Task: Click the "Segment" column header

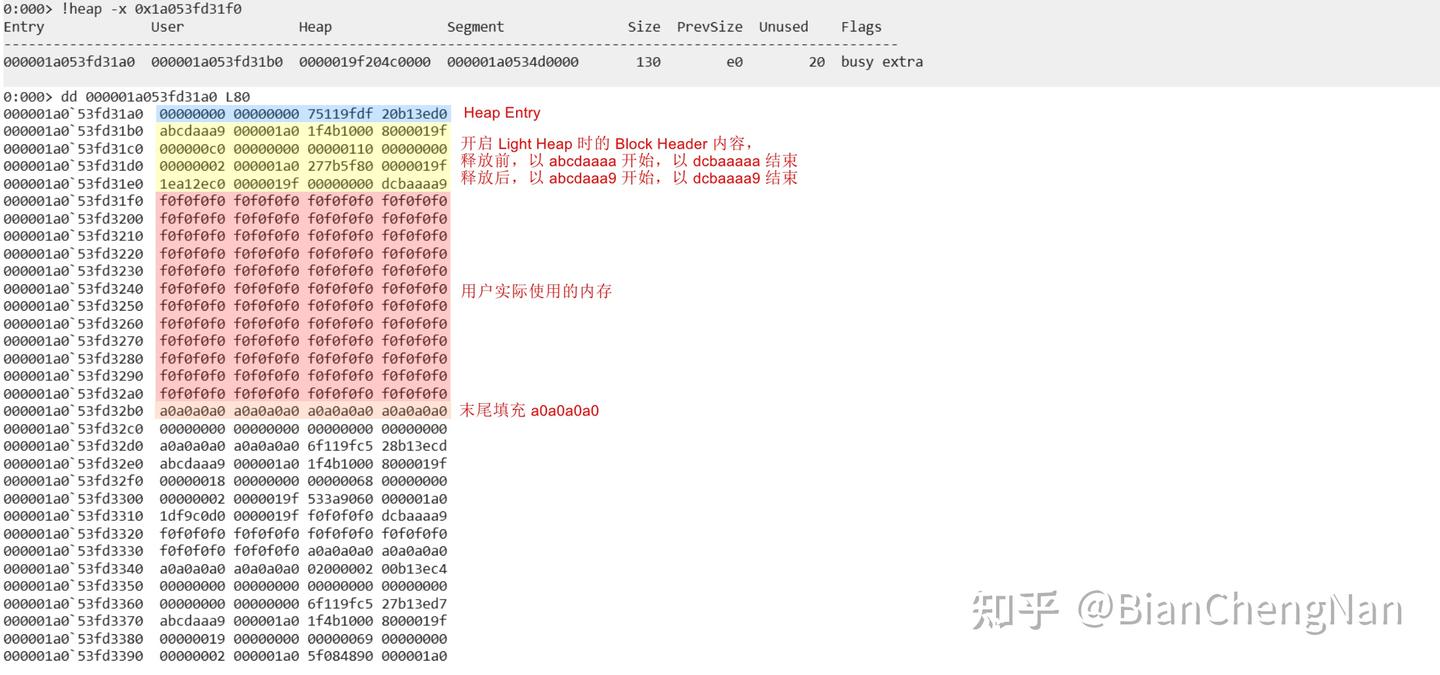Action: pos(476,26)
